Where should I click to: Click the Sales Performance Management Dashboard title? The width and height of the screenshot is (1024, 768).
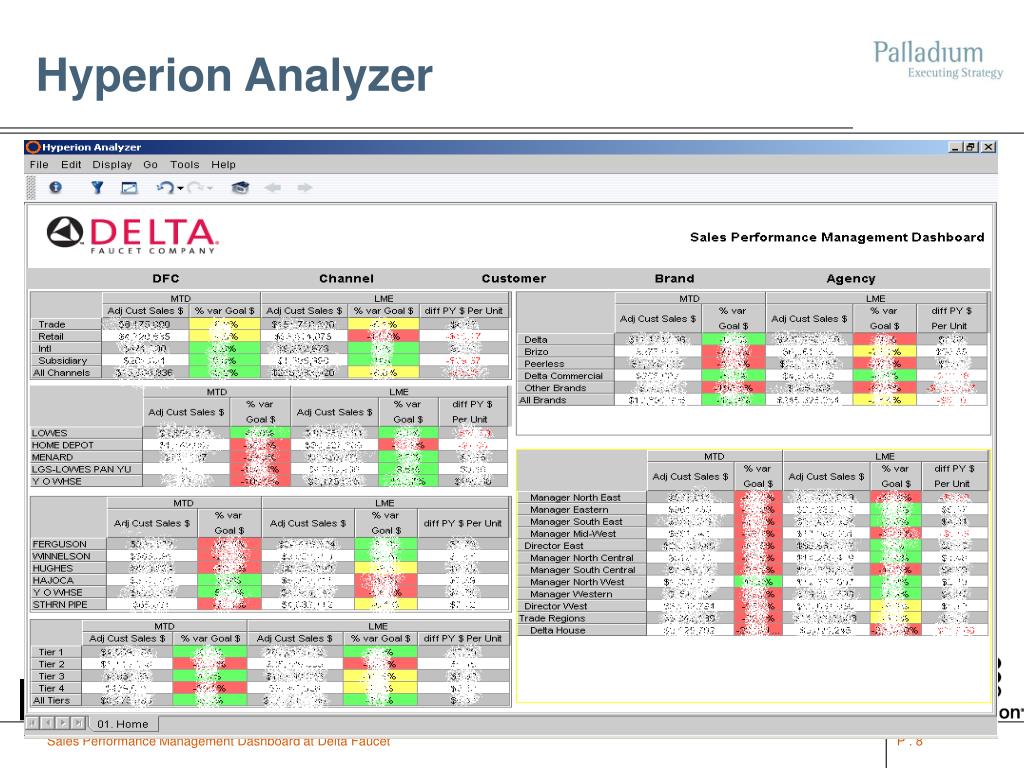(837, 237)
